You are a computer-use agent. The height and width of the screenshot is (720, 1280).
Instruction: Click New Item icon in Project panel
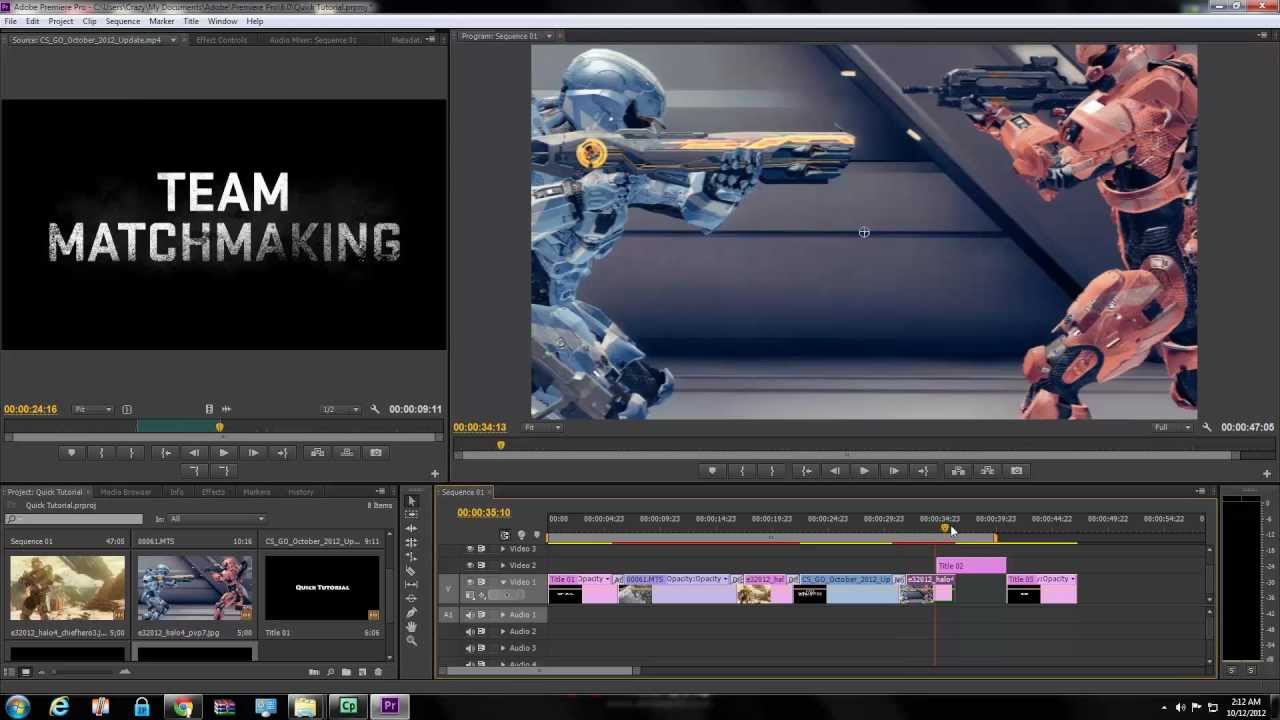pos(362,672)
